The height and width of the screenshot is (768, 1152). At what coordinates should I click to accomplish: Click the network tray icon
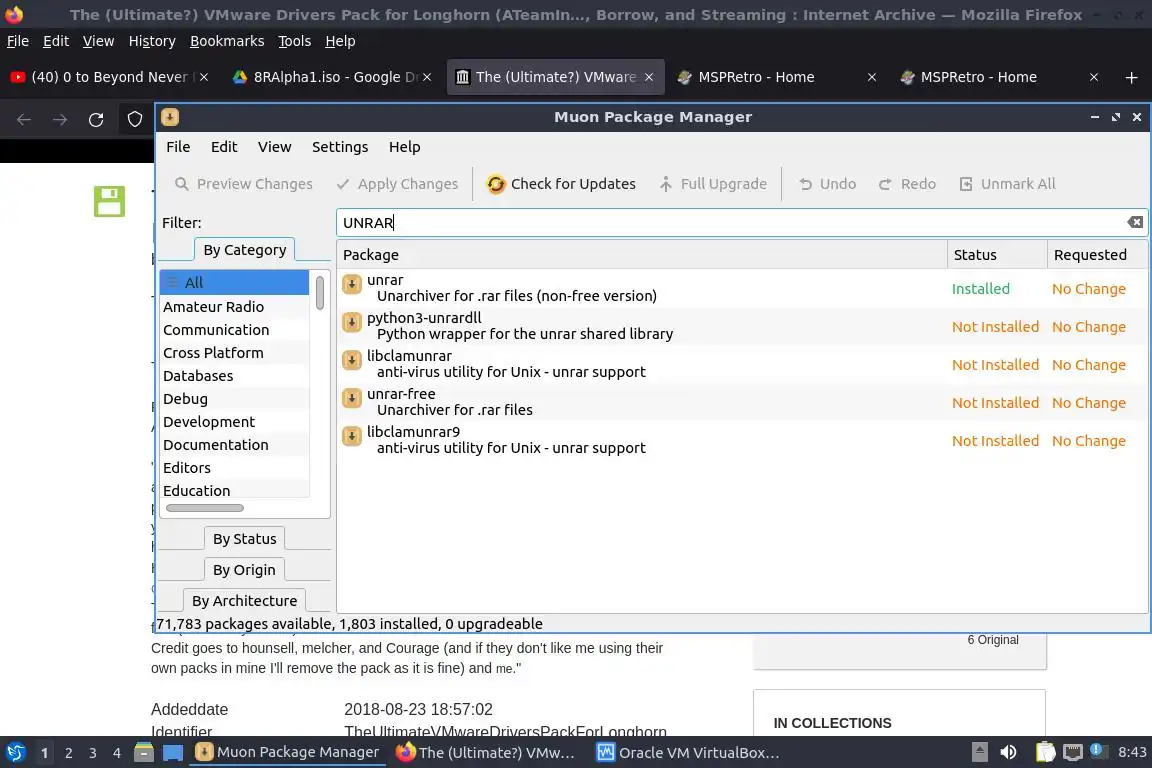click(1073, 752)
